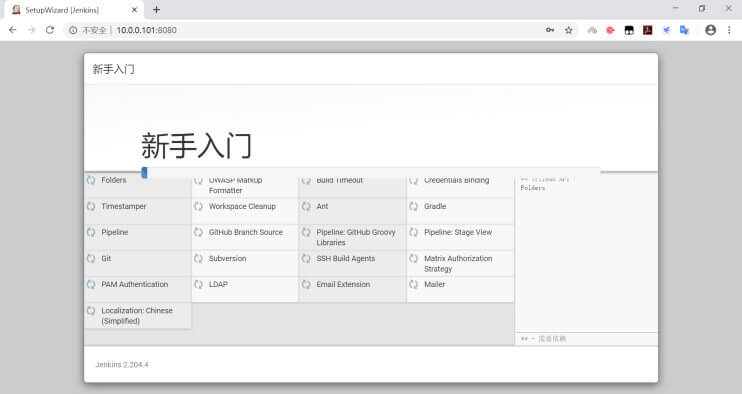Reload the Jenkins setup page

click(50, 30)
